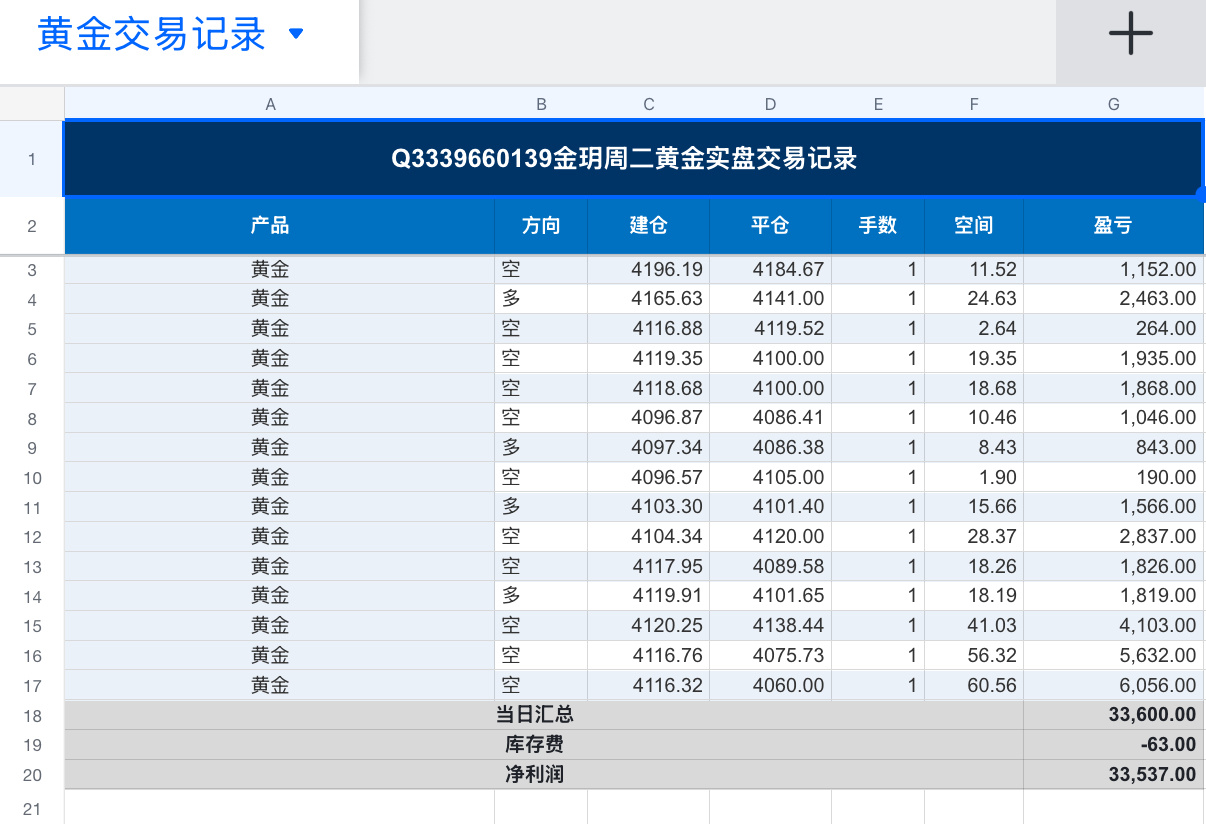The height and width of the screenshot is (824, 1206).
Task: Select column E header
Action: coord(878,104)
